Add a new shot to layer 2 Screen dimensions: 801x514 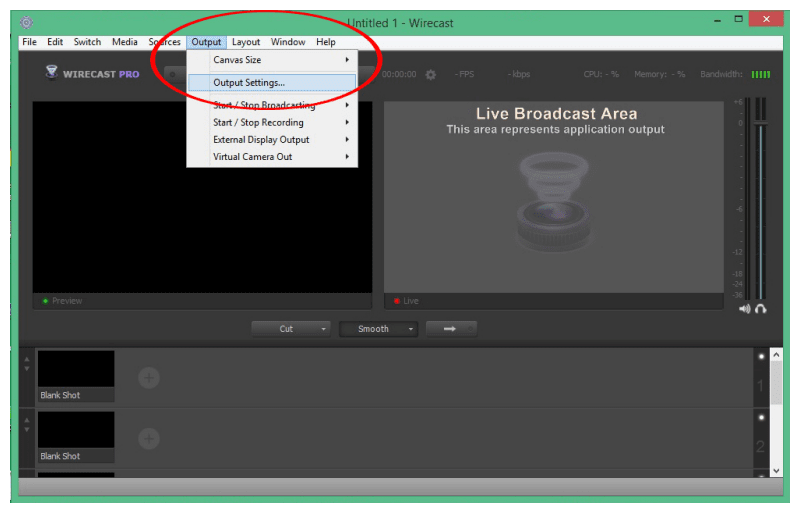[149, 439]
